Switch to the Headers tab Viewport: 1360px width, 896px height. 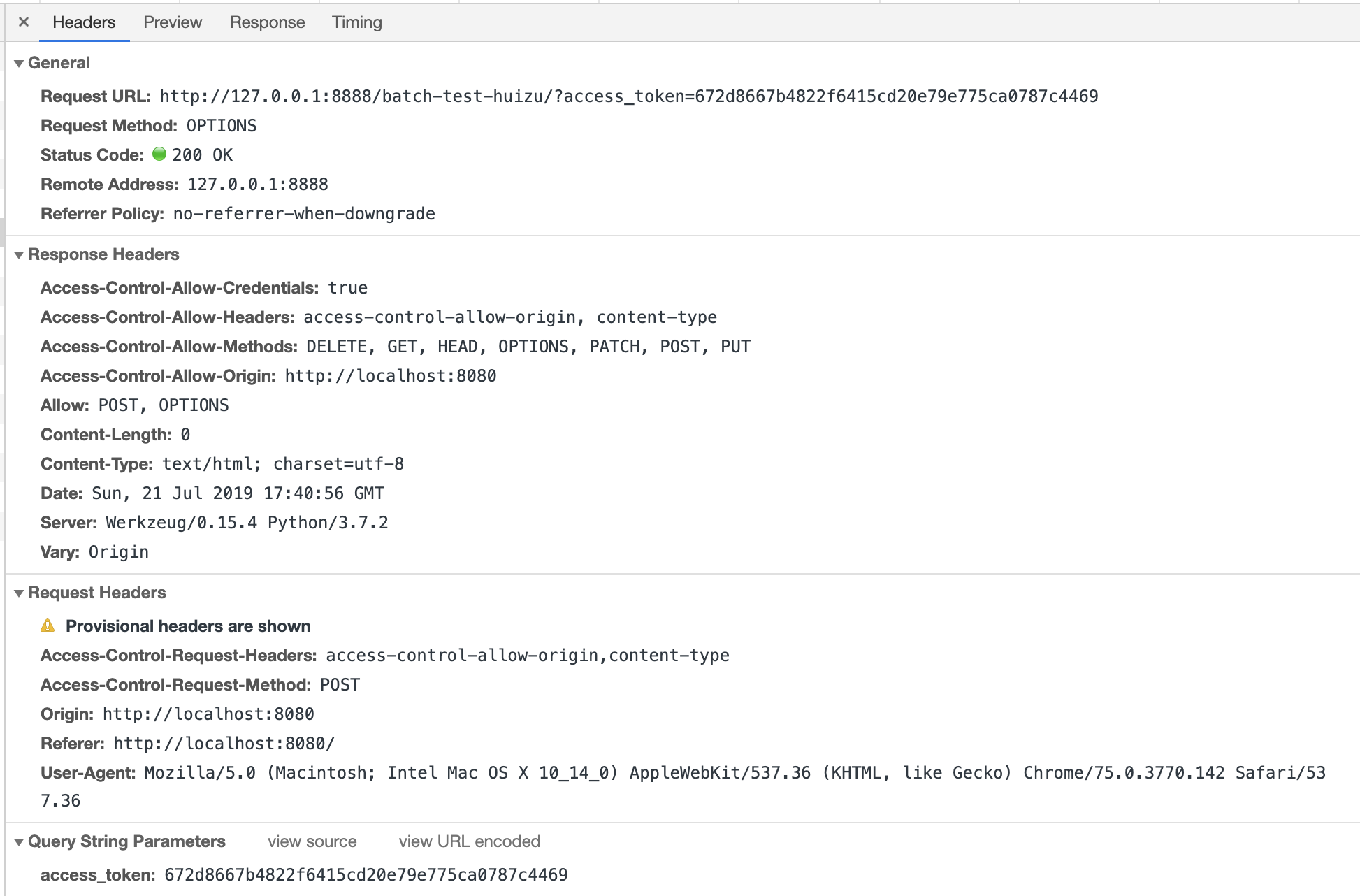coord(84,22)
